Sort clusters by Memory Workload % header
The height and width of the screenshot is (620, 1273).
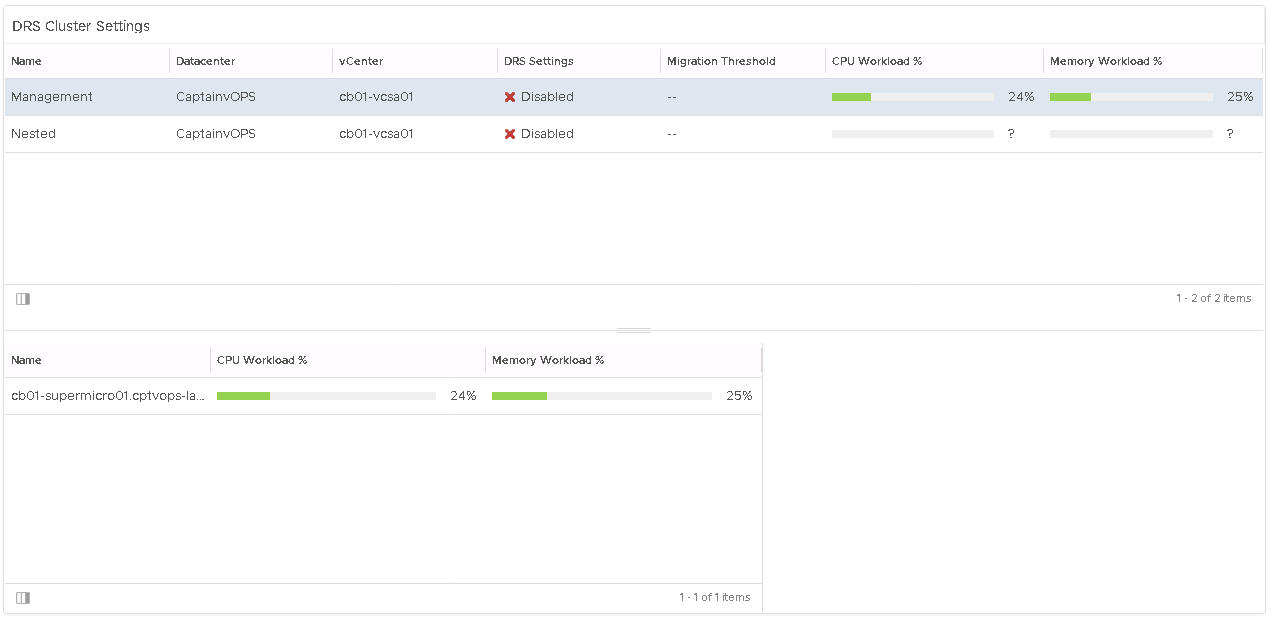pos(1106,61)
